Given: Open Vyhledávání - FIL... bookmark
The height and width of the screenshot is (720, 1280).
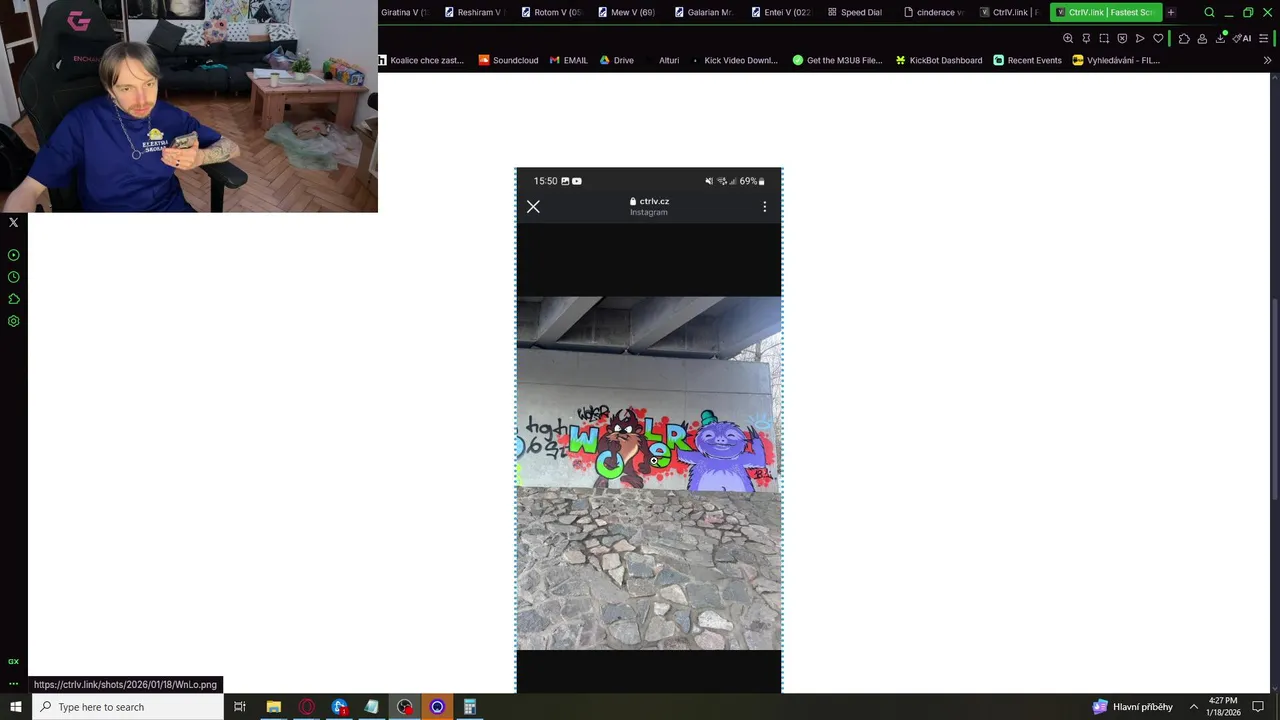Looking at the screenshot, I should tap(1116, 60).
